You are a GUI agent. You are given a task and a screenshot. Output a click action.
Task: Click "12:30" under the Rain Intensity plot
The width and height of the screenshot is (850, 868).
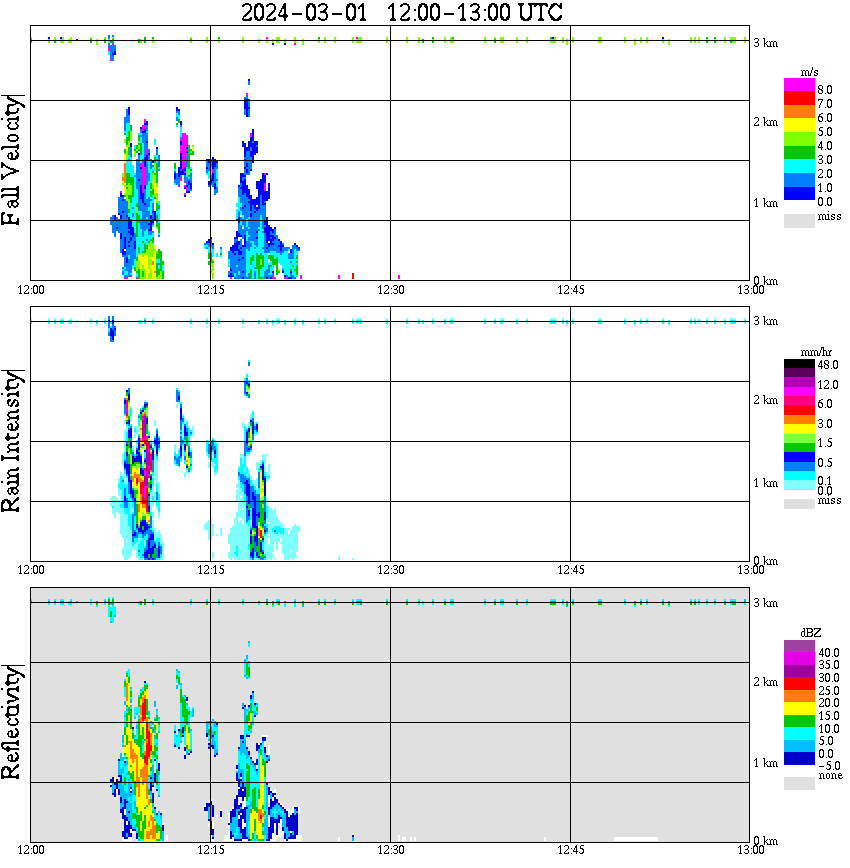(391, 570)
